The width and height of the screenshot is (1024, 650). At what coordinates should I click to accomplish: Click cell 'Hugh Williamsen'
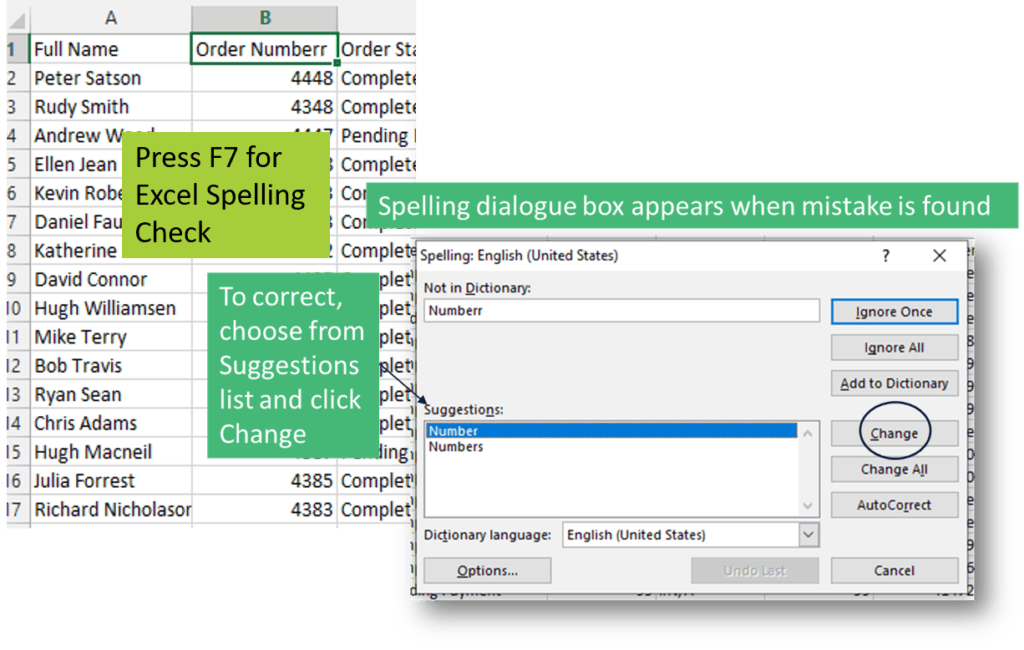click(x=110, y=308)
